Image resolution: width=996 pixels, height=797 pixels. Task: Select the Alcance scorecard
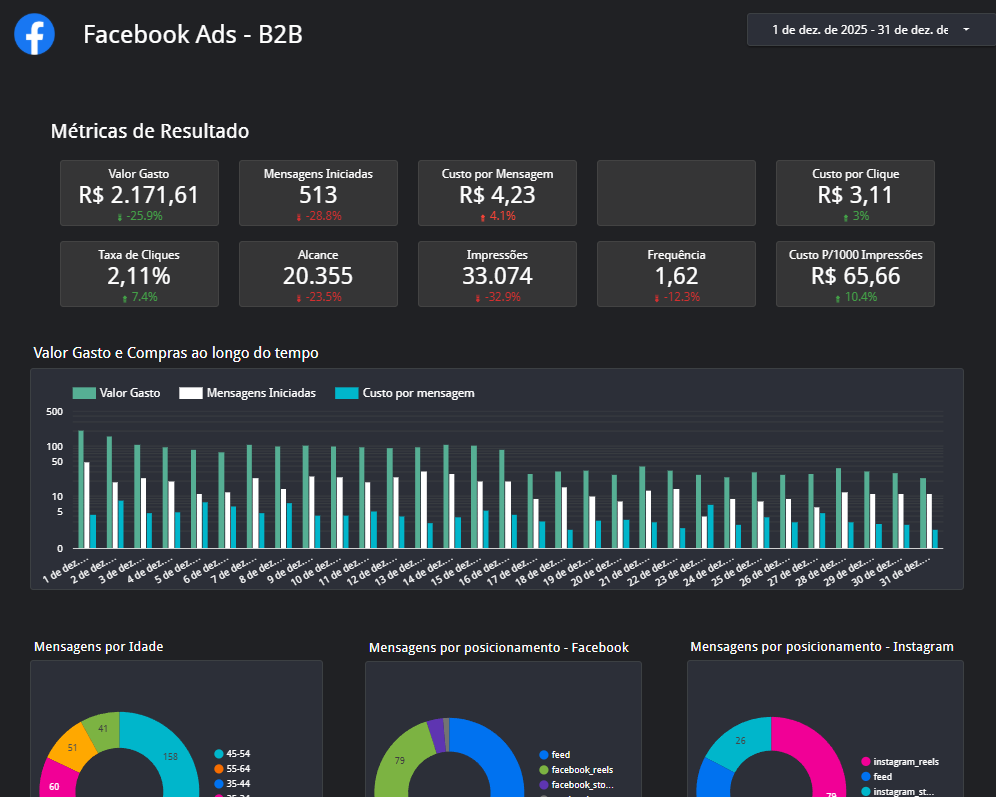coord(318,274)
